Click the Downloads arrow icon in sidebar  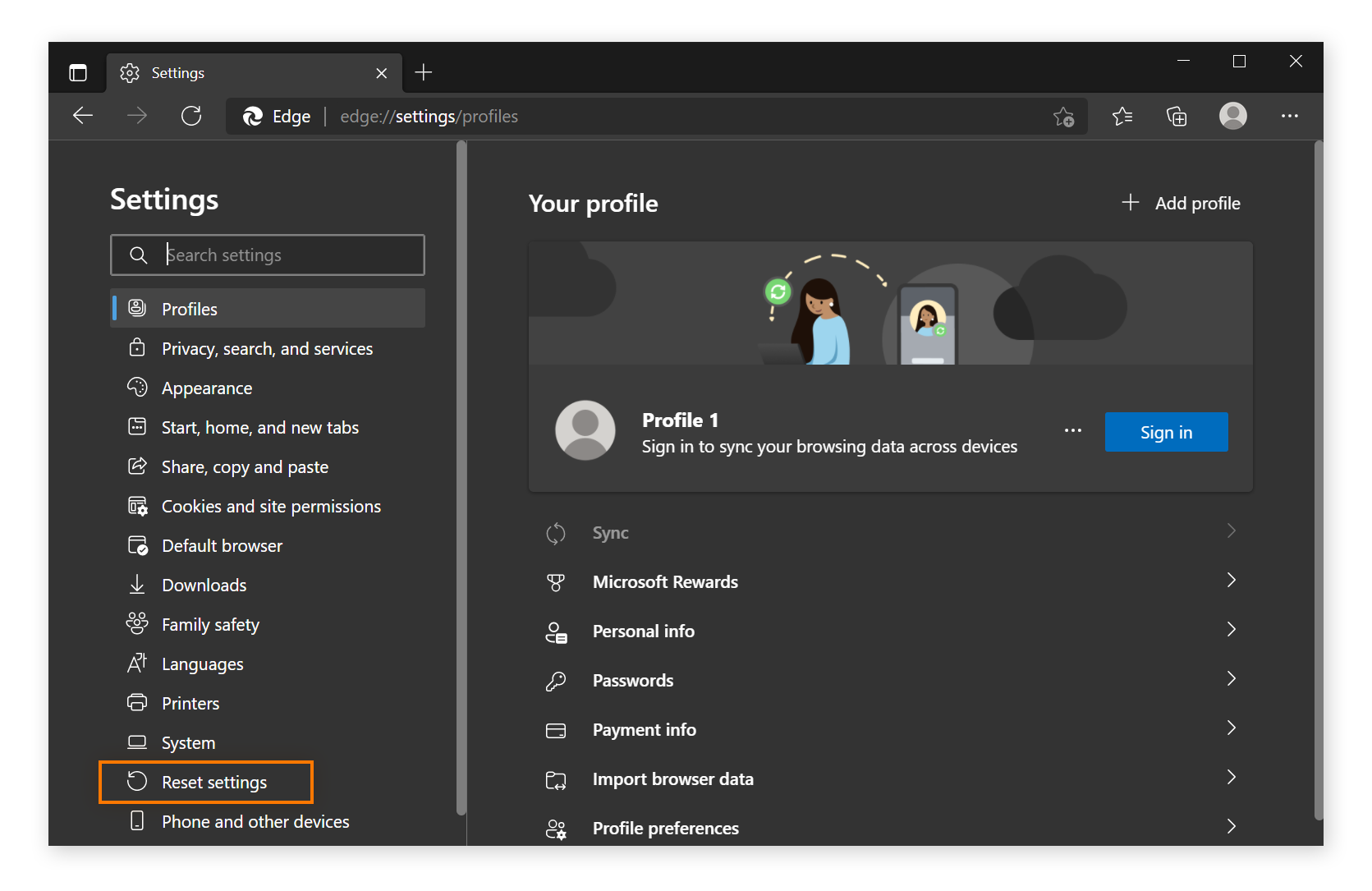(137, 585)
